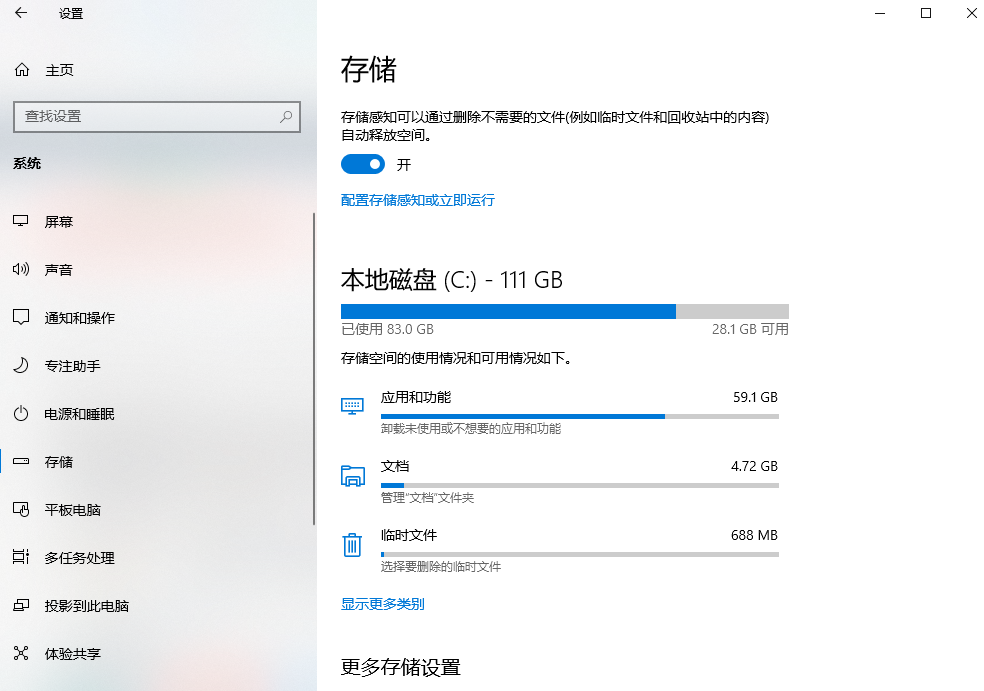
Task: Click the 应用和功能 apps icon
Action: pos(352,405)
